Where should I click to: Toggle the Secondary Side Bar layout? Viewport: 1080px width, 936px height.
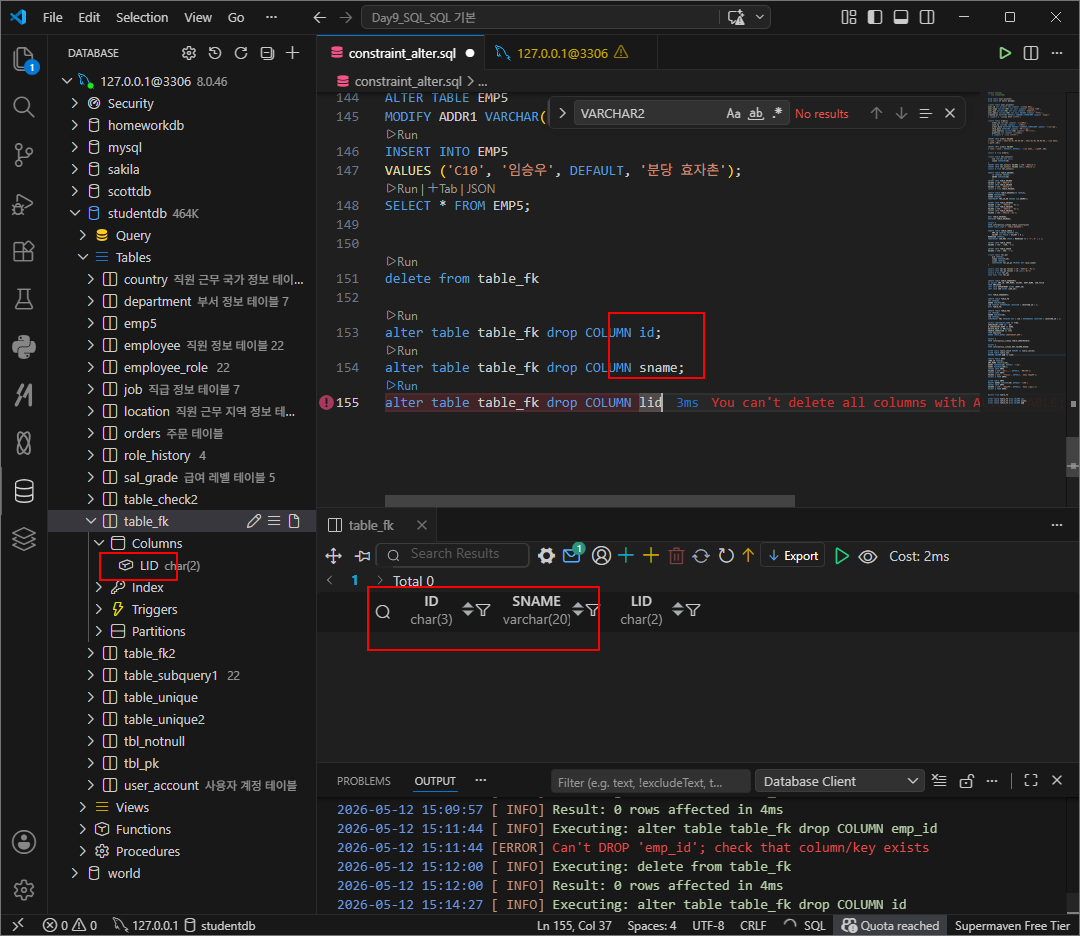pyautogui.click(x=927, y=17)
